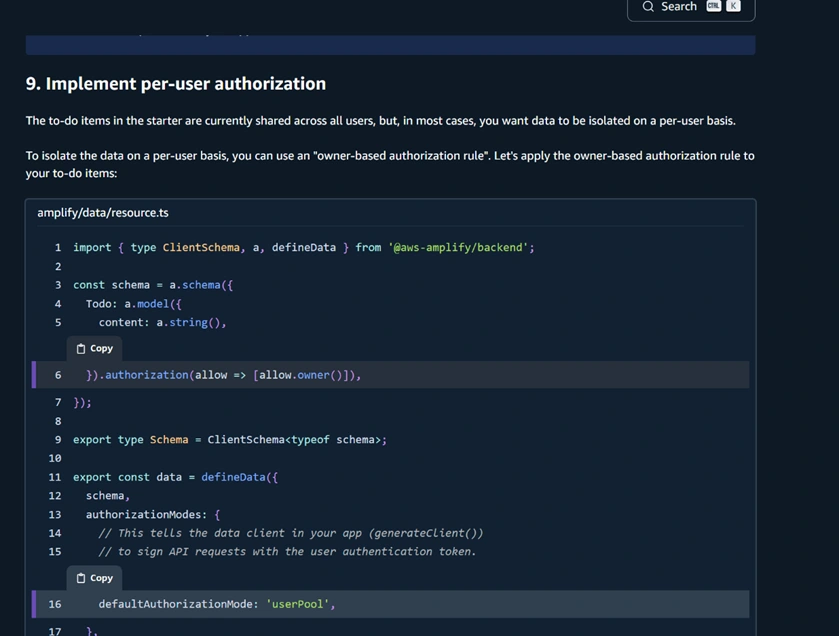The width and height of the screenshot is (839, 636).
Task: Copy the authorization allow.owner code line
Action: pyautogui.click(x=95, y=349)
